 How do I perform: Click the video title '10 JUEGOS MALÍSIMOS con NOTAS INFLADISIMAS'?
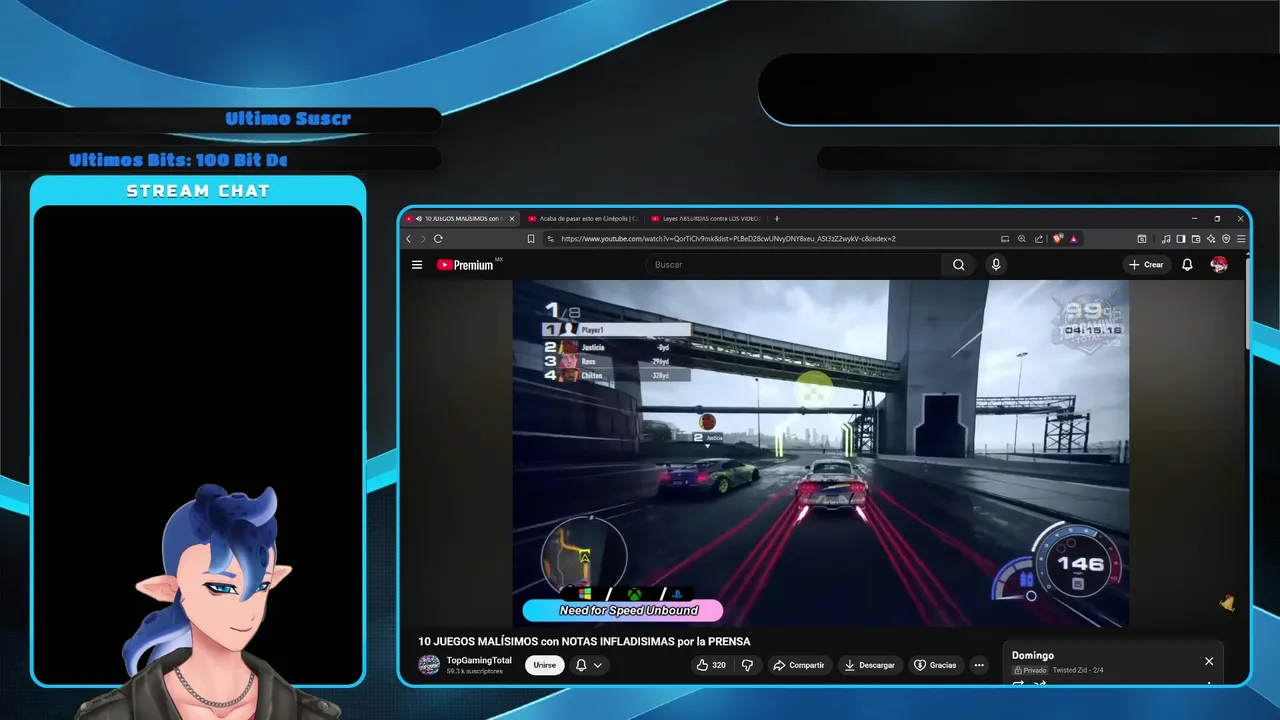coord(584,641)
